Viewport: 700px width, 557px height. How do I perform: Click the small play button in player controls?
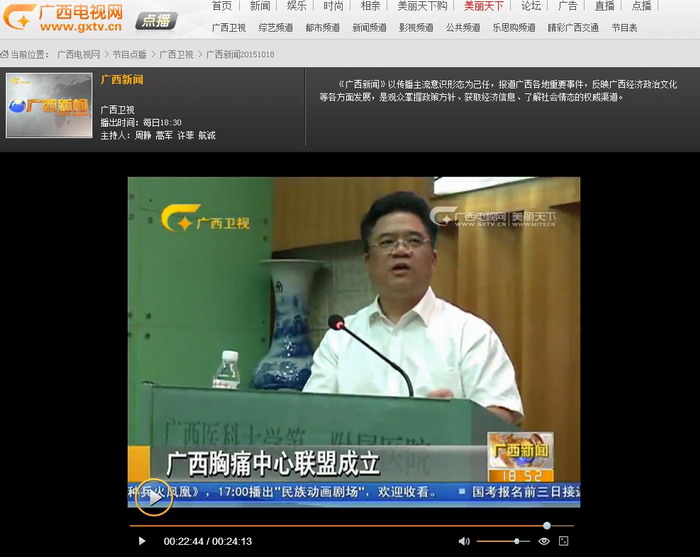(x=141, y=541)
